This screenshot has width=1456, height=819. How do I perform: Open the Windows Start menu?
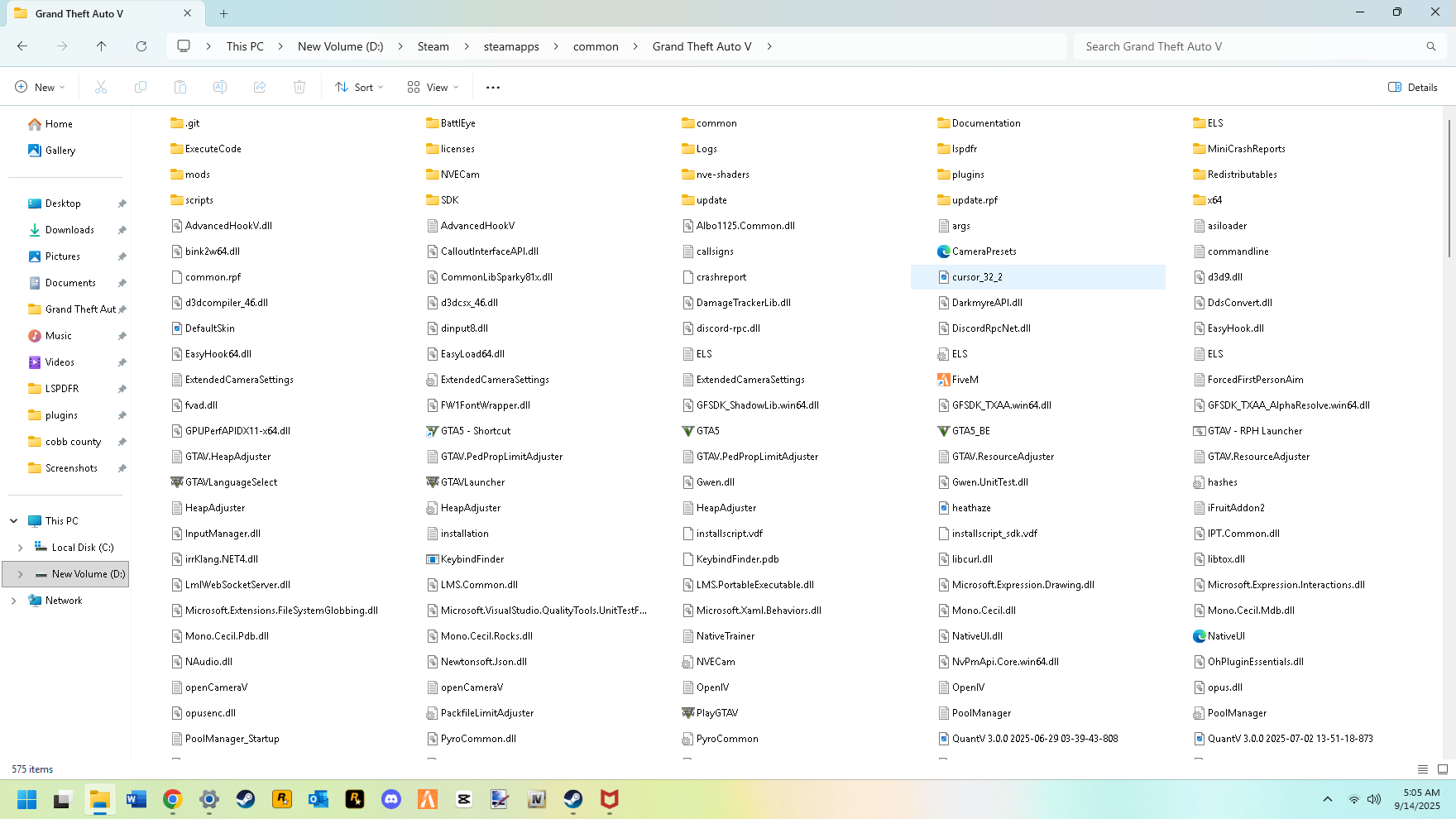[x=27, y=799]
